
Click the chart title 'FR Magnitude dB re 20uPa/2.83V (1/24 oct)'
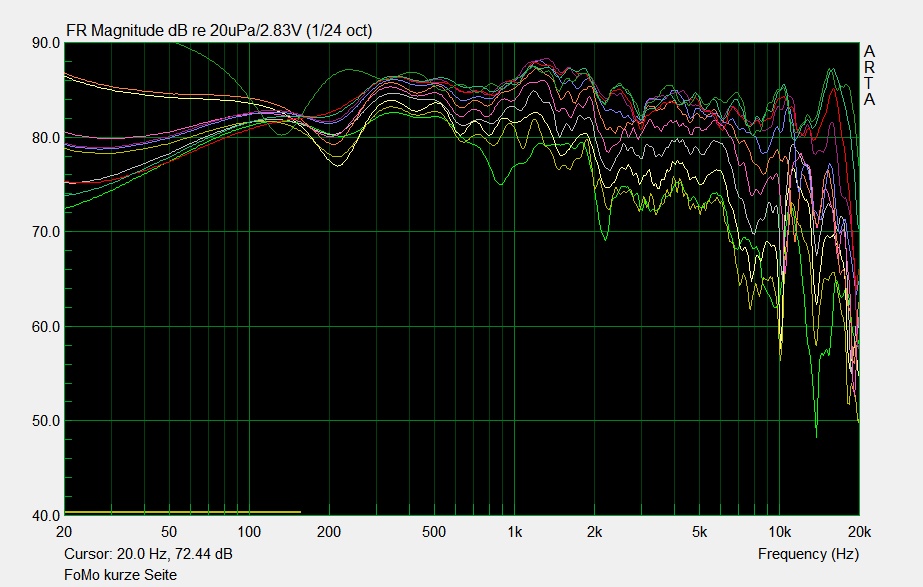(x=219, y=31)
